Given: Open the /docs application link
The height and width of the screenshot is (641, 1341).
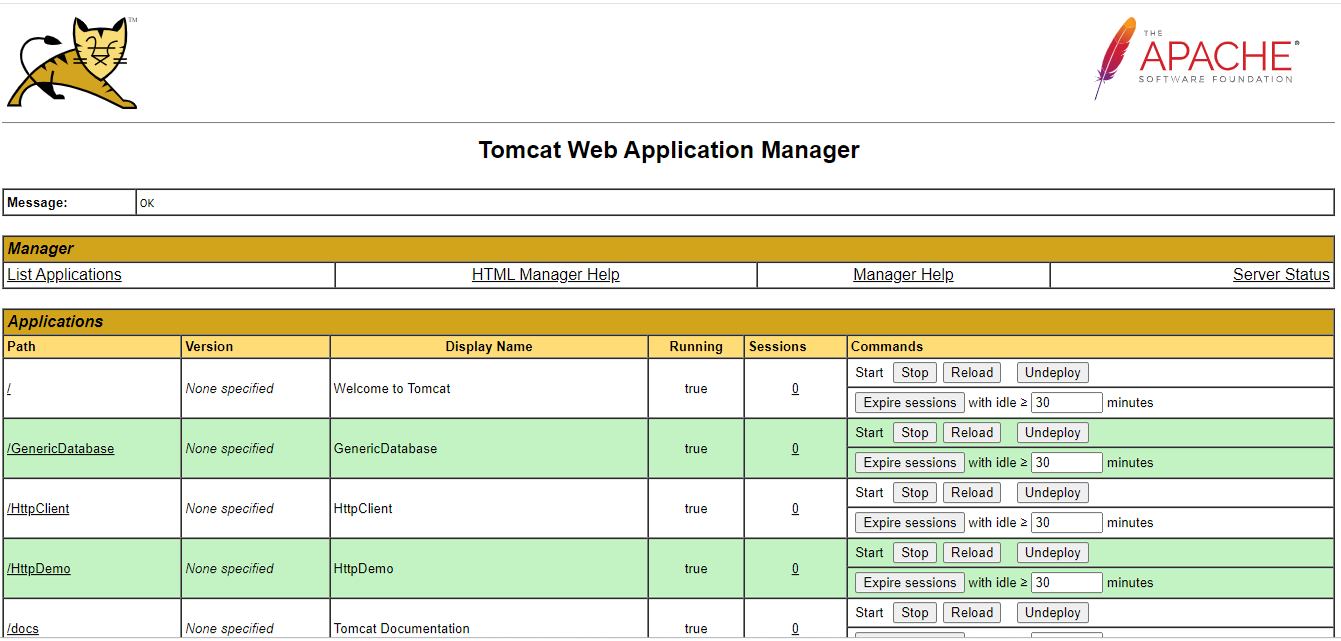Looking at the screenshot, I should click(x=23, y=629).
